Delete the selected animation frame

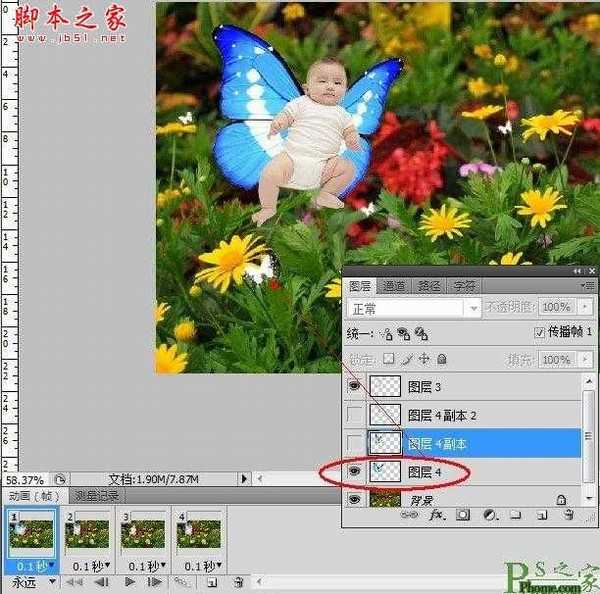pos(238,581)
